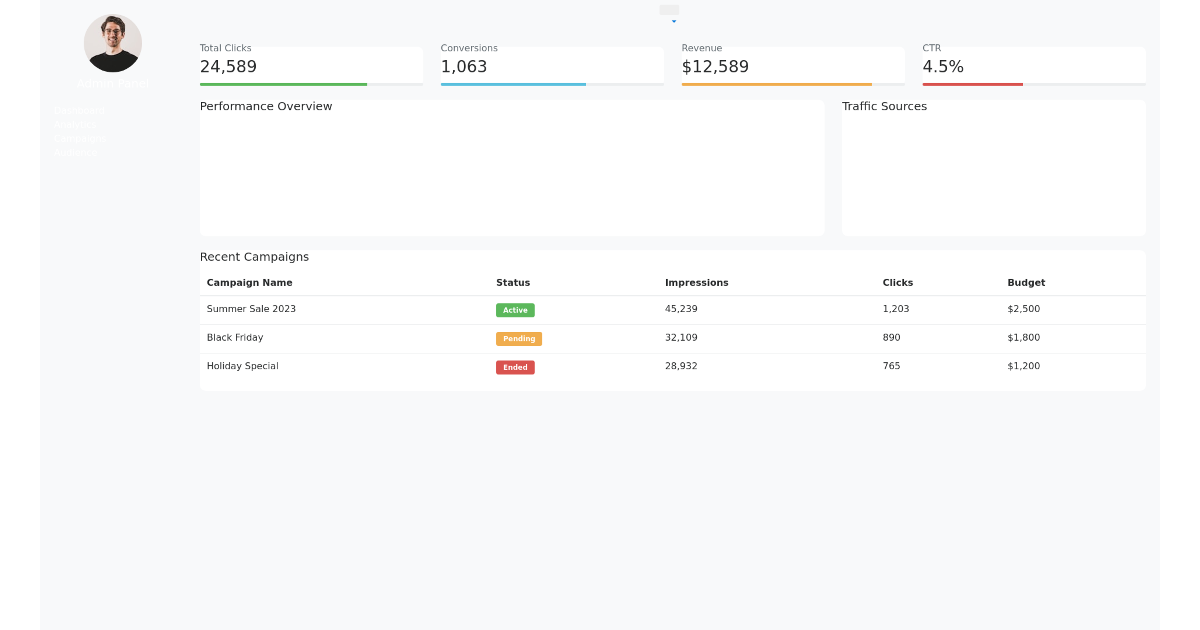Click the Traffic Sources panel header

(884, 106)
